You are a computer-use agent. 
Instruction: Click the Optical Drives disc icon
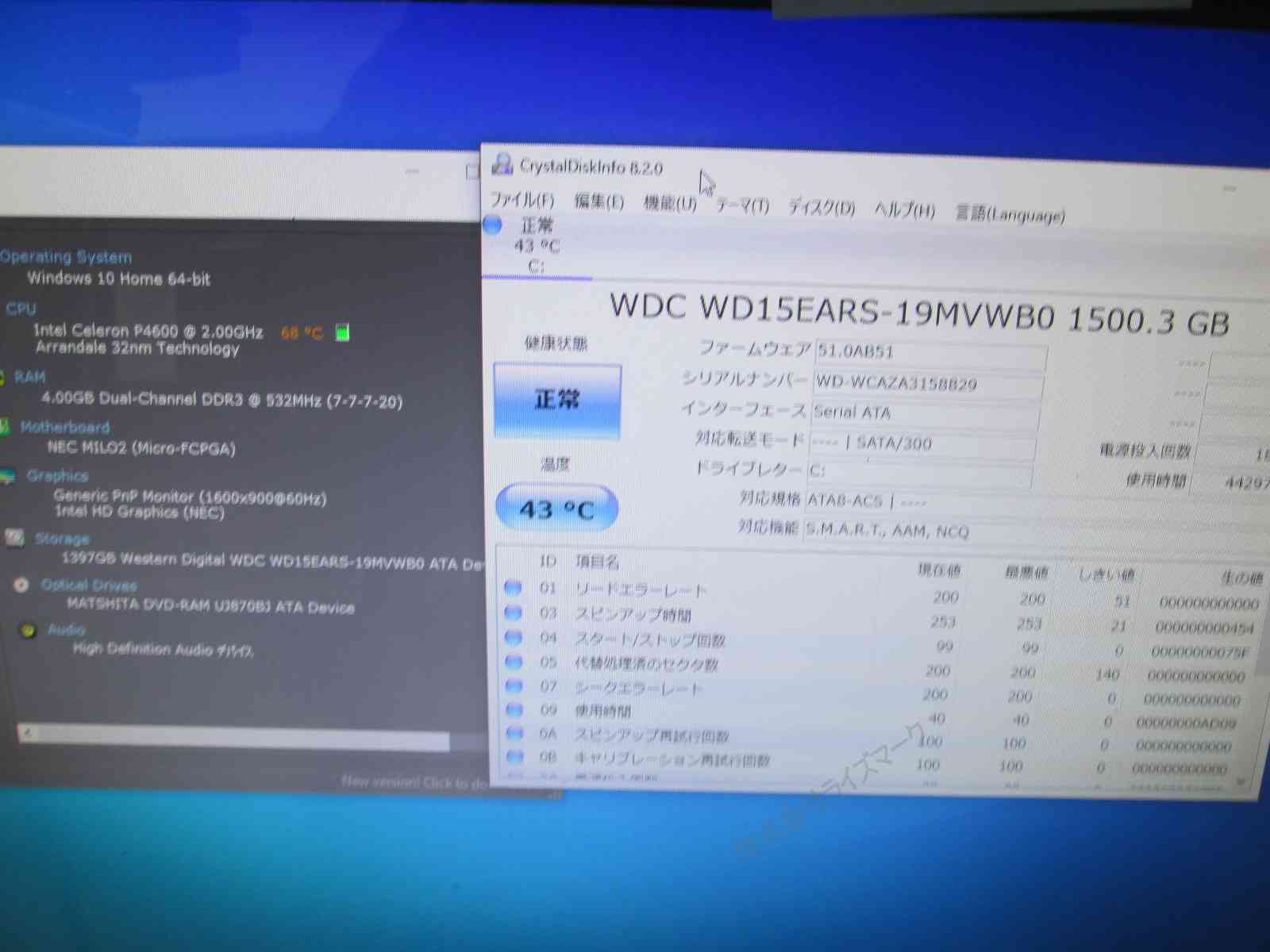click(21, 585)
